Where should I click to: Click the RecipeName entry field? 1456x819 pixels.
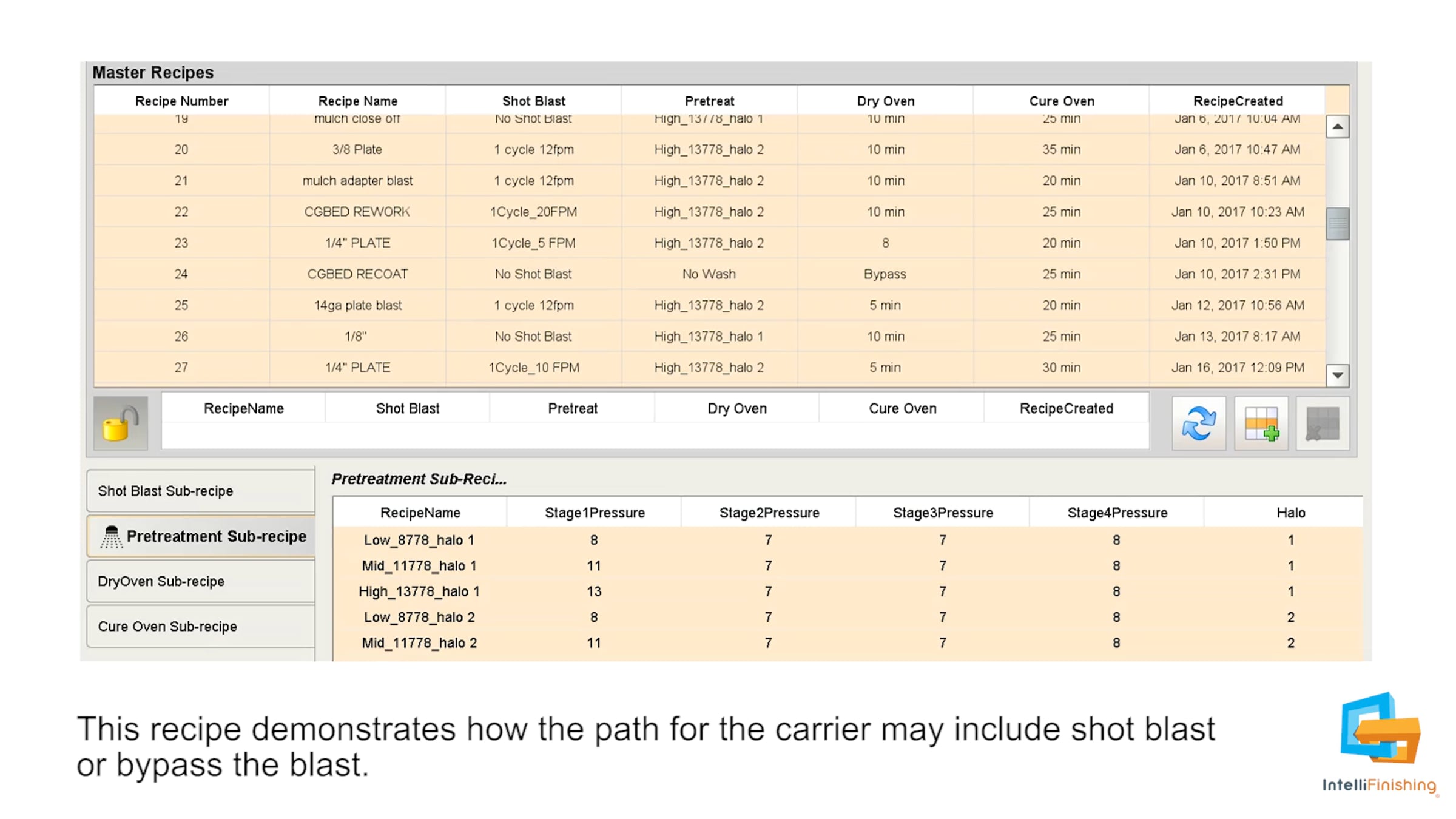tap(243, 435)
